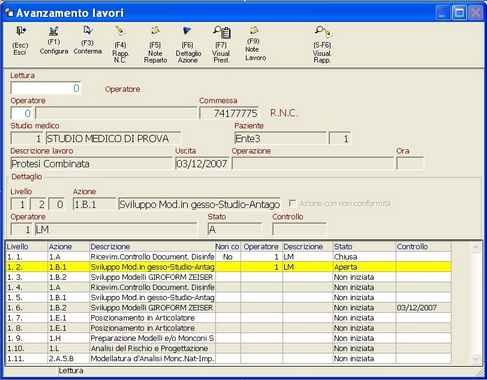Screen dimensions: 487x380
Task: Click the STUDIO MEDICO DI PROVA field
Action: tap(113, 139)
